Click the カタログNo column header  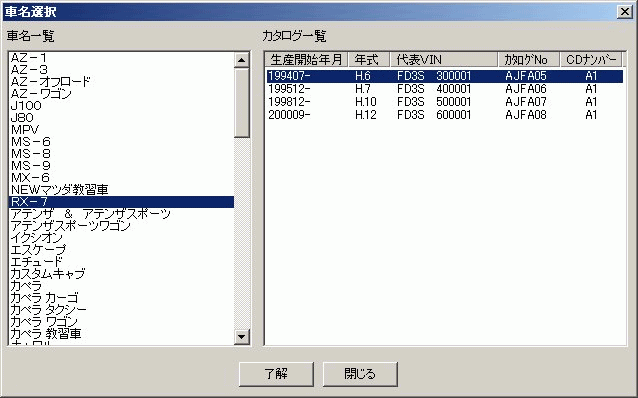pyautogui.click(x=529, y=60)
